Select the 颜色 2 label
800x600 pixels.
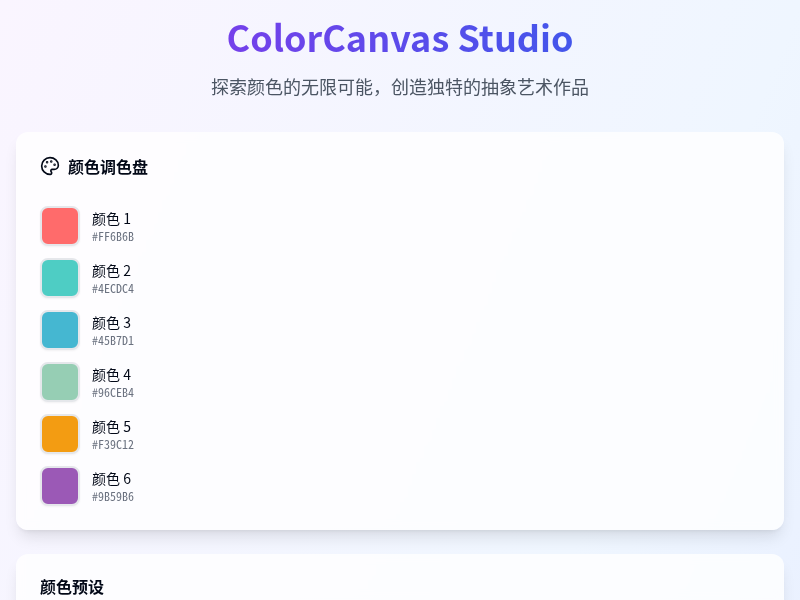(111, 271)
